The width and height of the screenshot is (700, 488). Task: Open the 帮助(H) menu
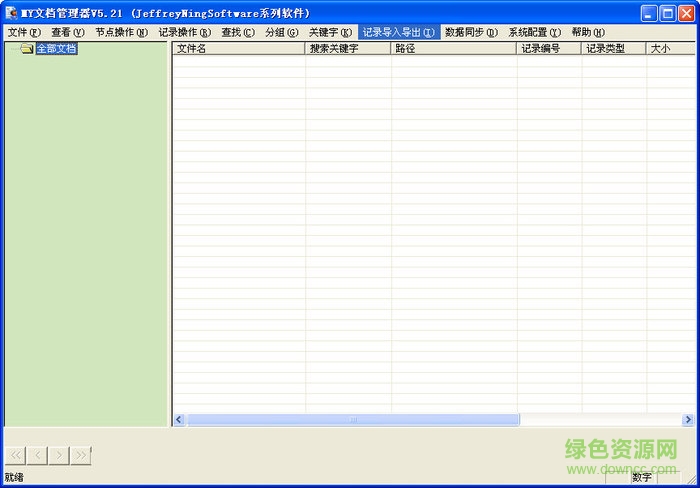[588, 32]
